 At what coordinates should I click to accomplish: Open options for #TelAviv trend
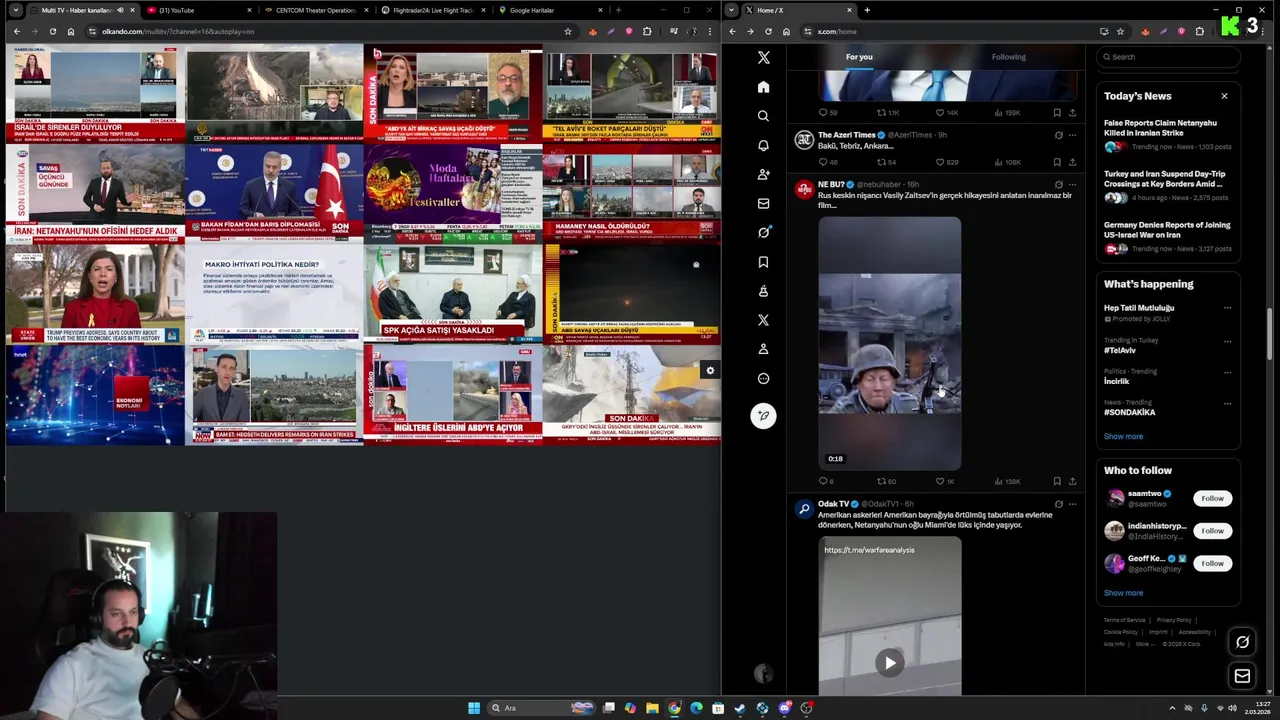click(1227, 340)
